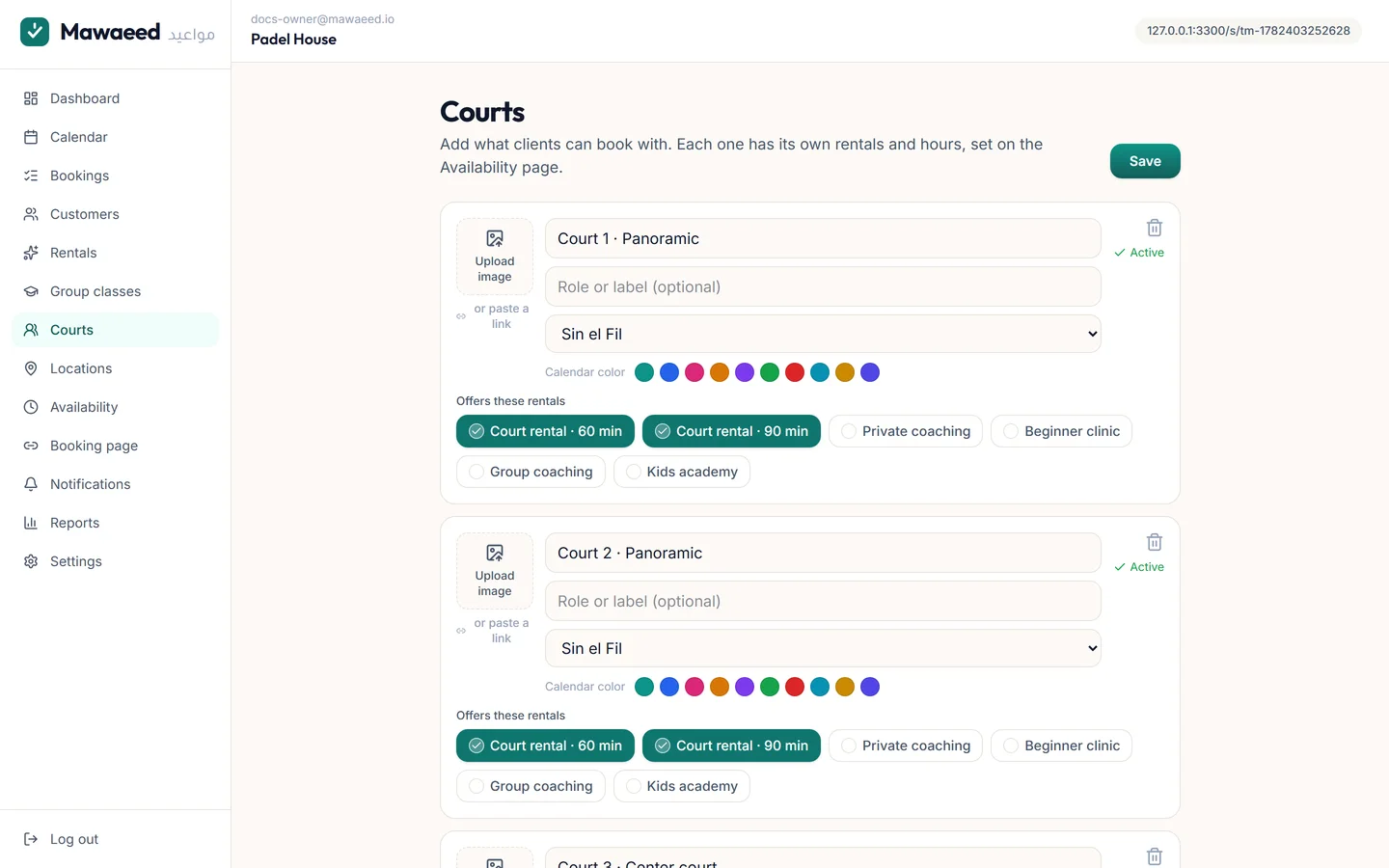Open Dashboard via its sidebar icon
The height and width of the screenshot is (868, 1389).
point(31,98)
